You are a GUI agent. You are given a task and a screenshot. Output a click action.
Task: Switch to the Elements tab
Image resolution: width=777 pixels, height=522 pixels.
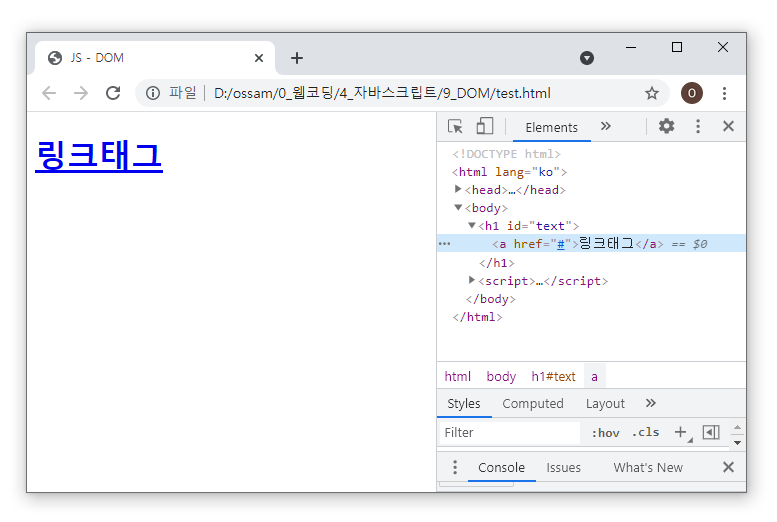(552, 127)
